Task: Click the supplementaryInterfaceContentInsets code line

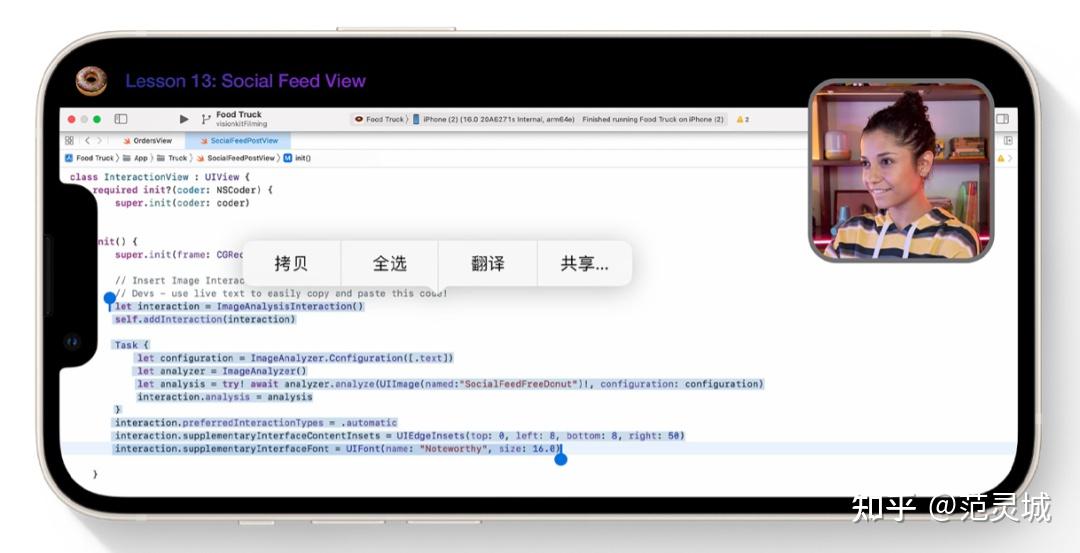Action: (x=399, y=436)
